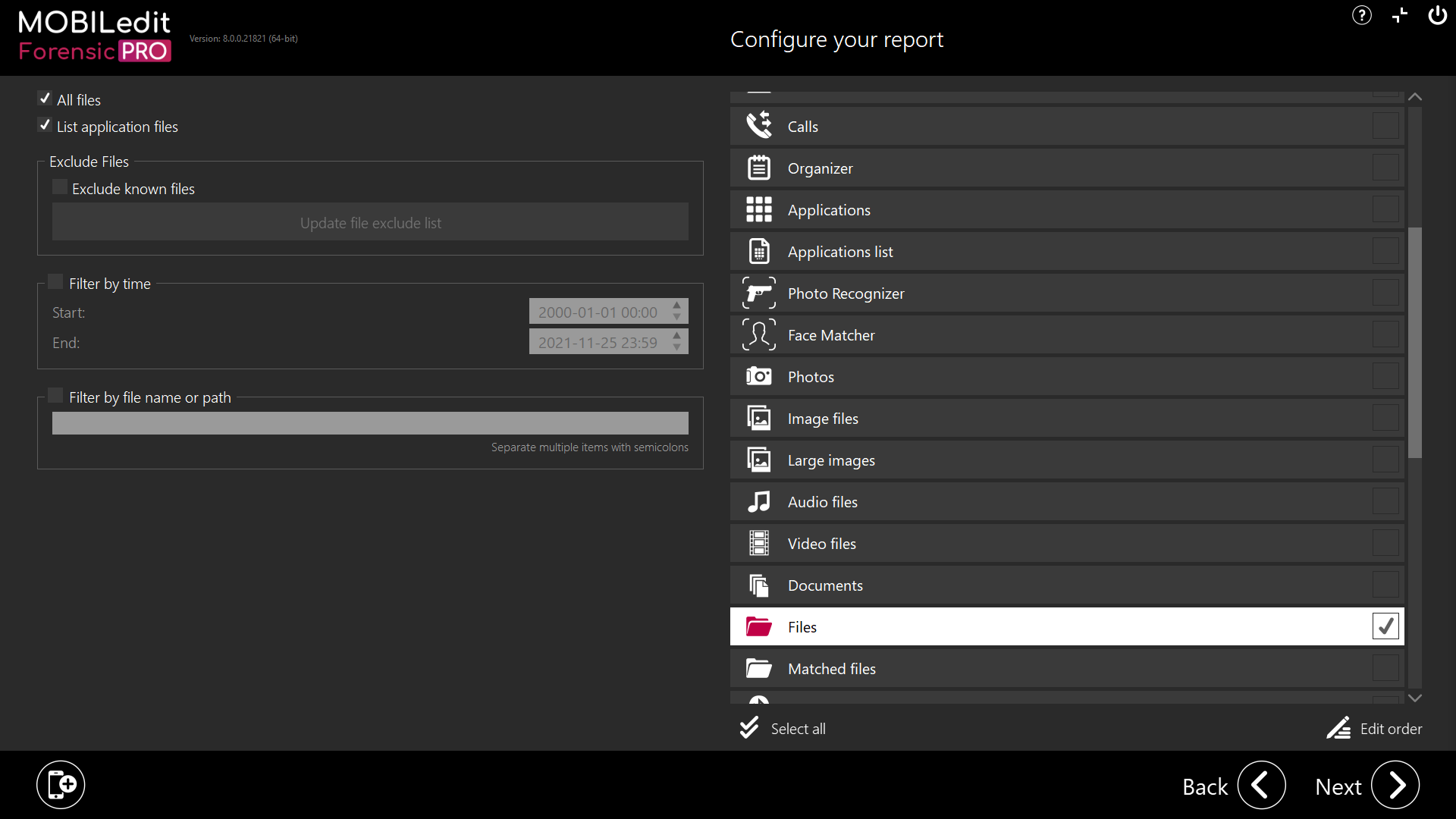Decrease the End time stepper down arrow
This screenshot has width=1456, height=819.
[x=677, y=348]
